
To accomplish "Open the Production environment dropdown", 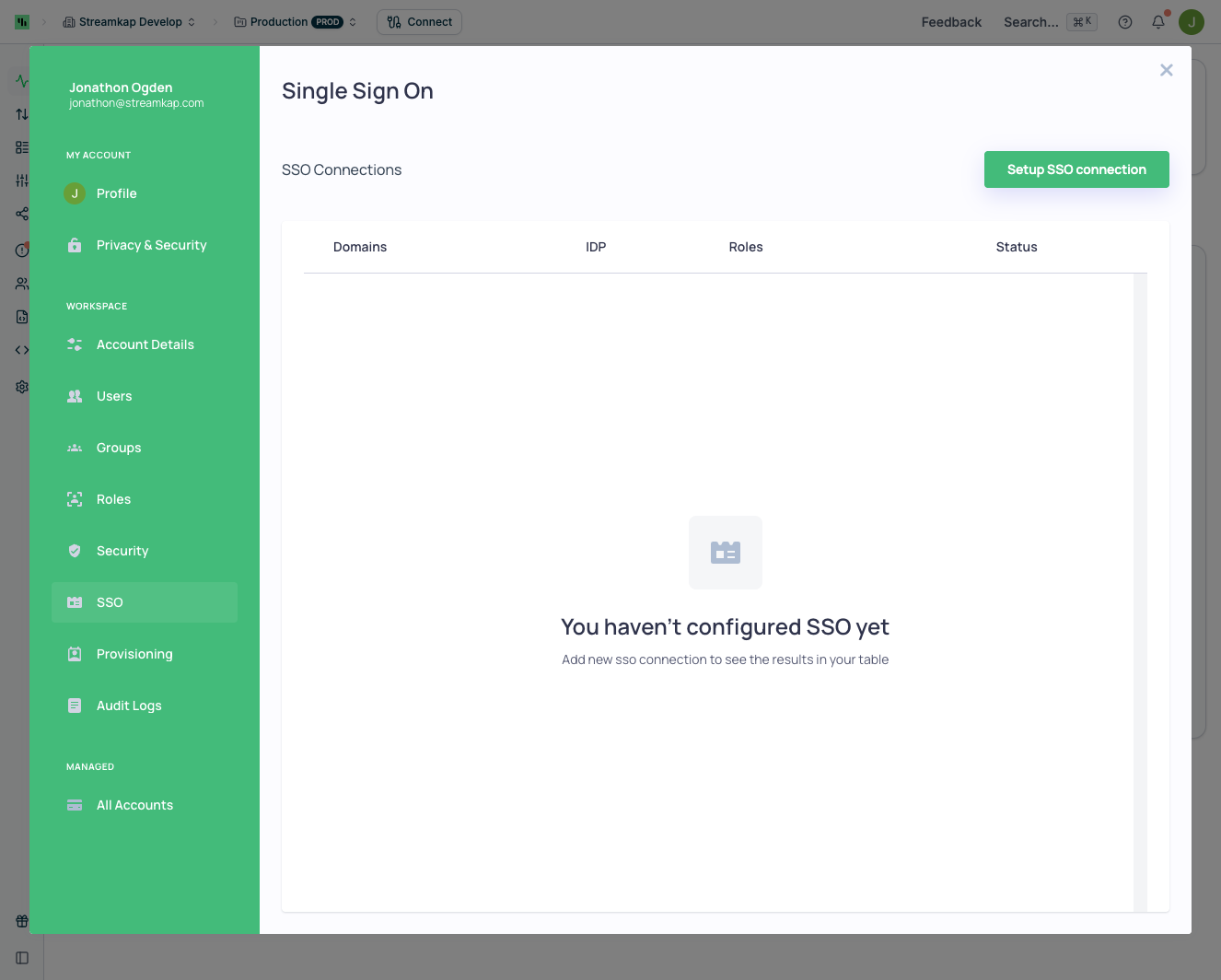I will pyautogui.click(x=295, y=21).
